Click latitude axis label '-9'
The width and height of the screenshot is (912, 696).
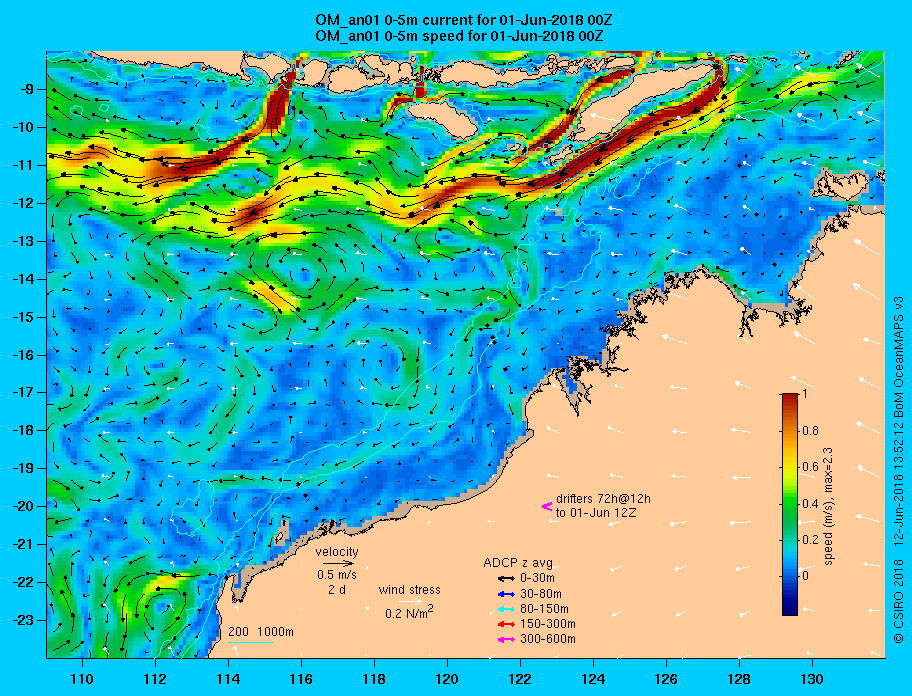click(28, 90)
